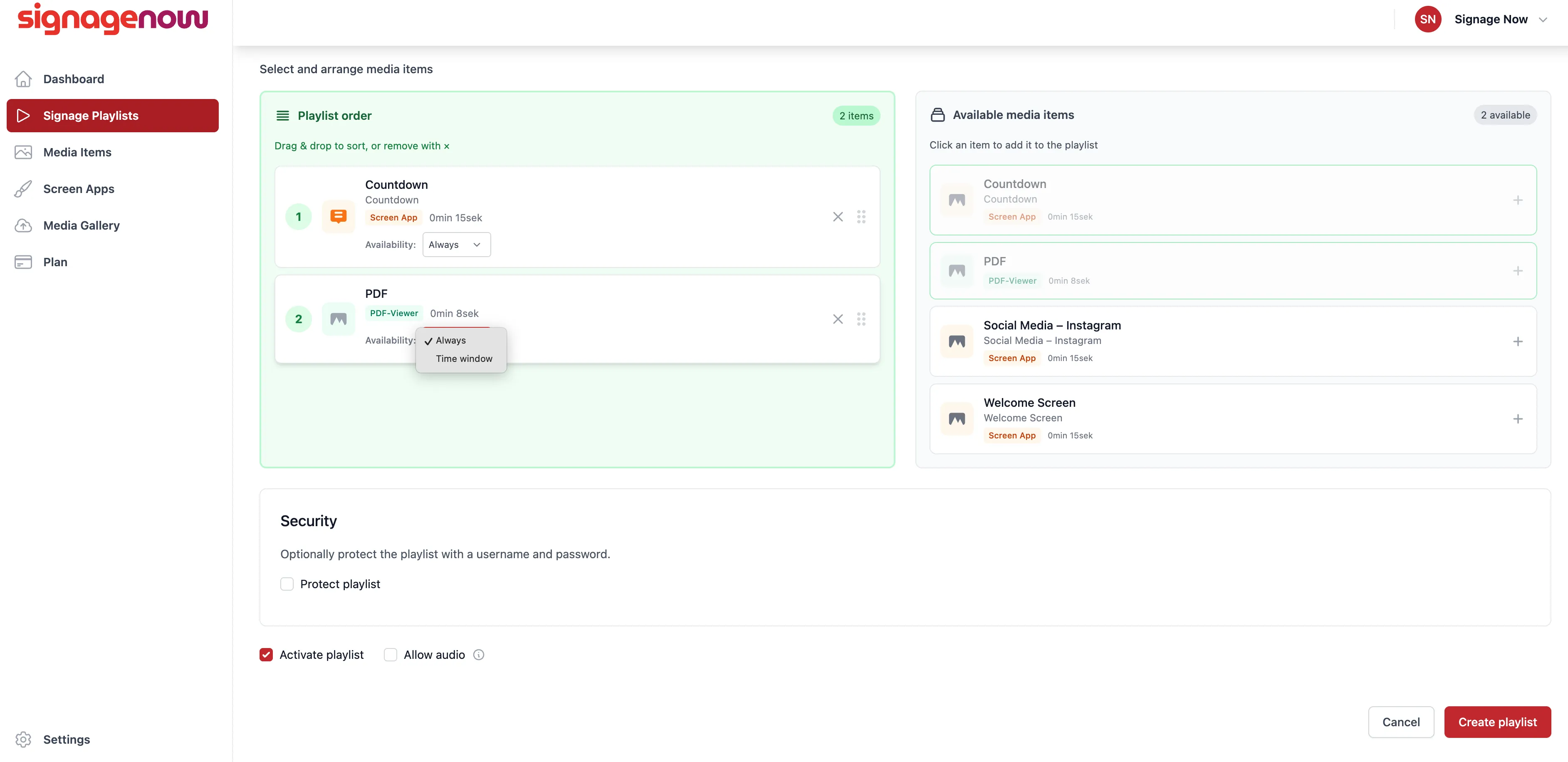Remove PDF from playlist with X

[838, 319]
